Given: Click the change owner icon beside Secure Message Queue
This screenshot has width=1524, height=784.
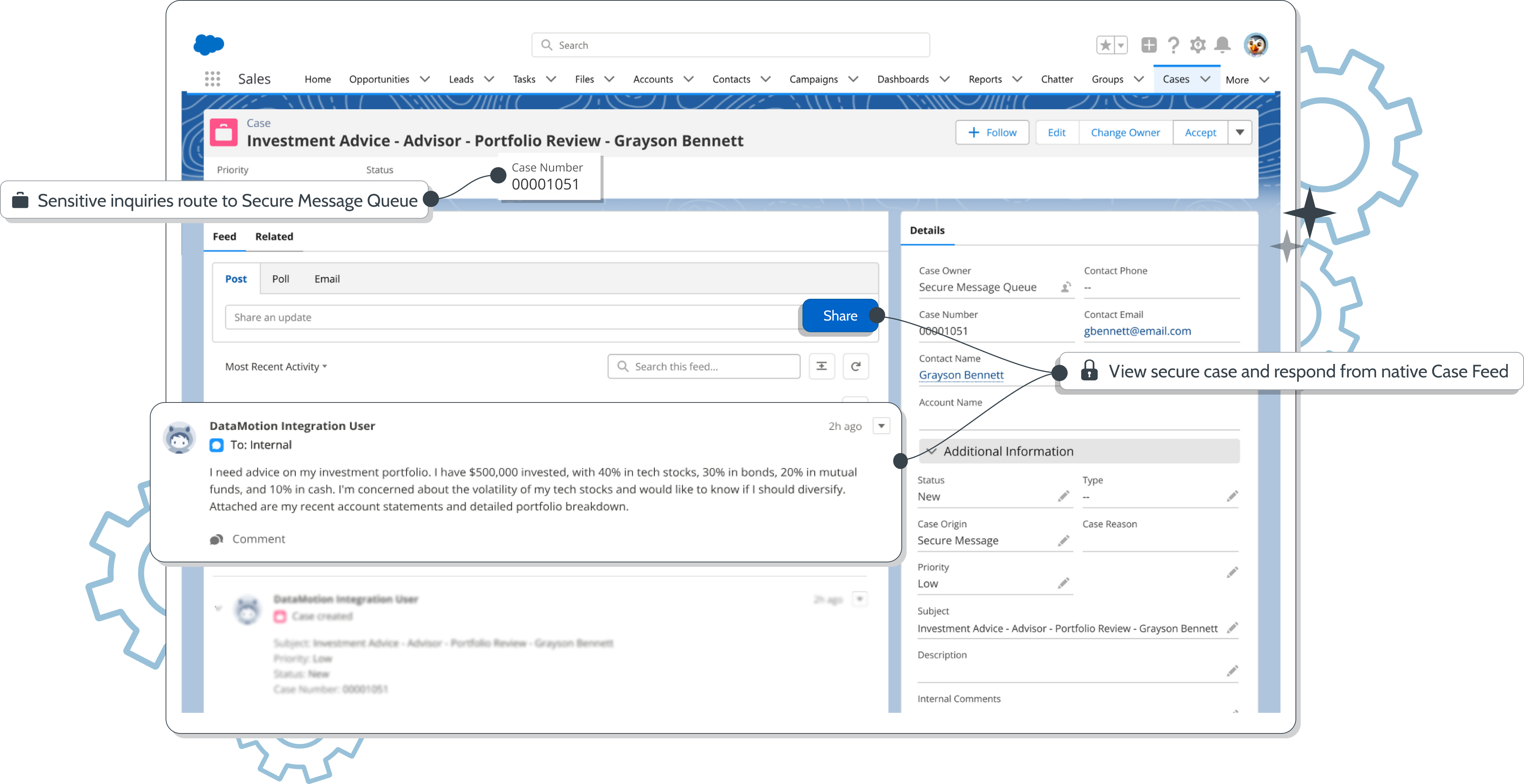Looking at the screenshot, I should (1065, 287).
